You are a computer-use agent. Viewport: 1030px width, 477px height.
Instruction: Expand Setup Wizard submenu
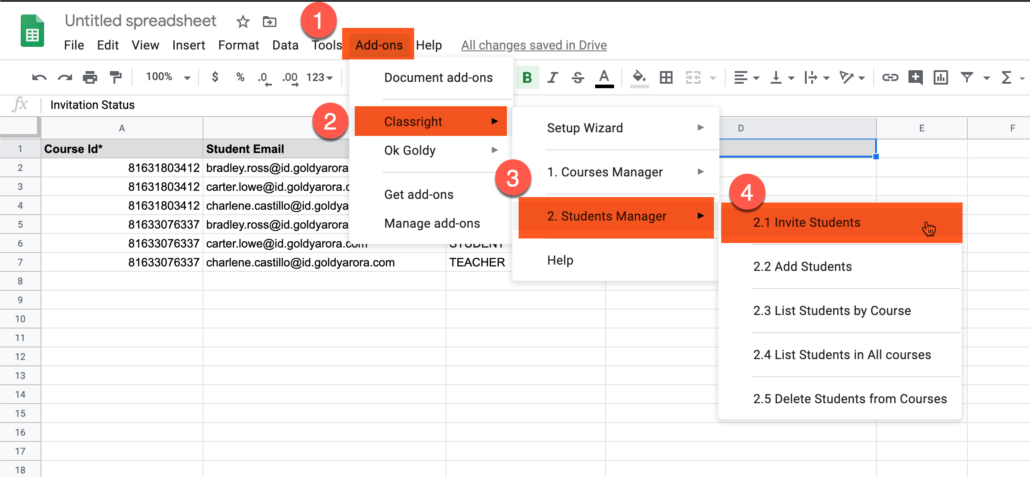(615, 128)
